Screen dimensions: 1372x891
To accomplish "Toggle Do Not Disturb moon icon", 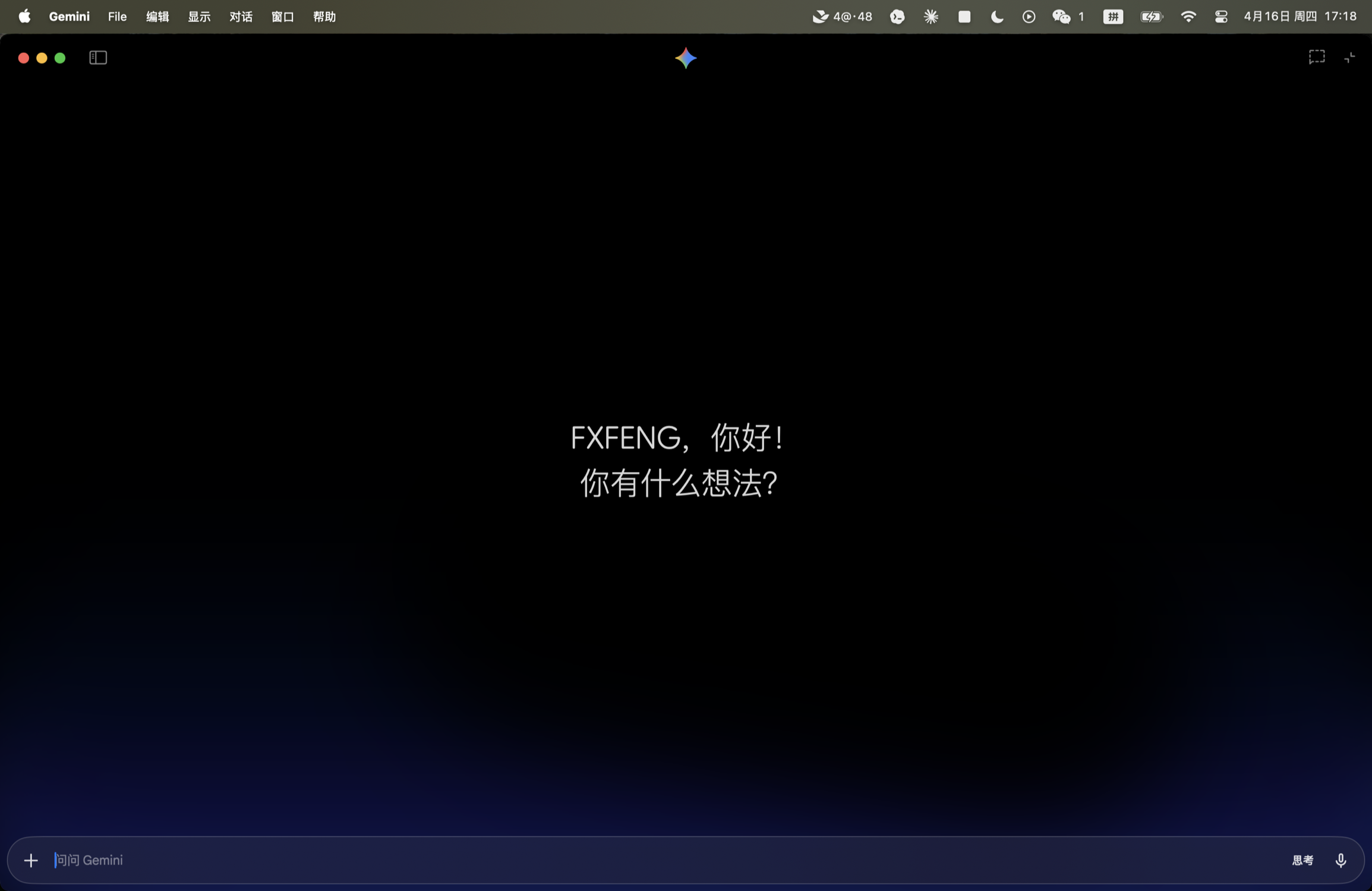I will click(x=997, y=17).
